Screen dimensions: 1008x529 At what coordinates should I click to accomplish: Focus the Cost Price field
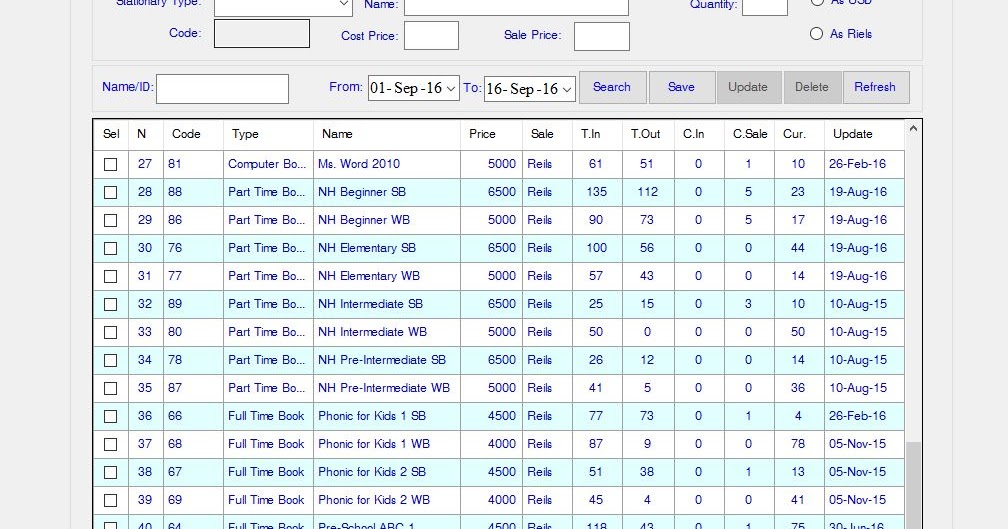(x=431, y=35)
